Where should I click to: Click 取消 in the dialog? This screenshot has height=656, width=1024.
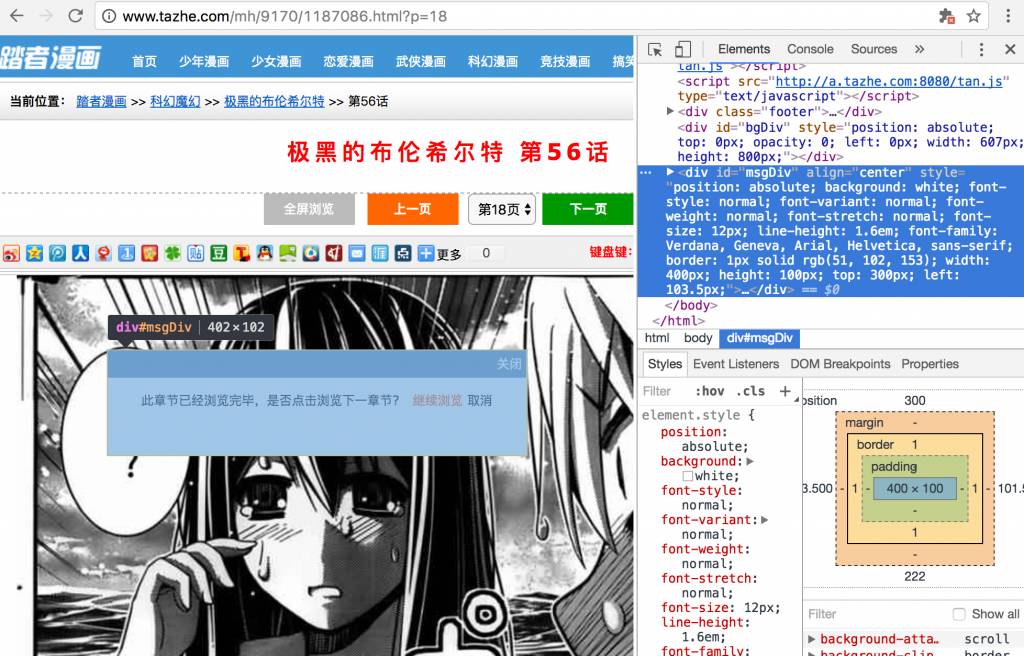[480, 401]
